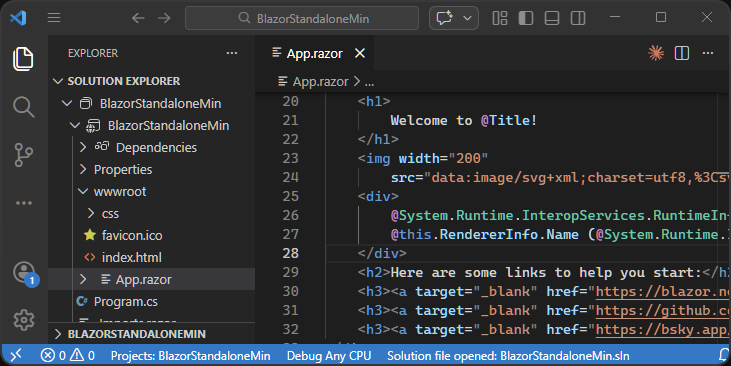The height and width of the screenshot is (366, 731).
Task: Click line number 28 in gutter
Action: point(290,253)
